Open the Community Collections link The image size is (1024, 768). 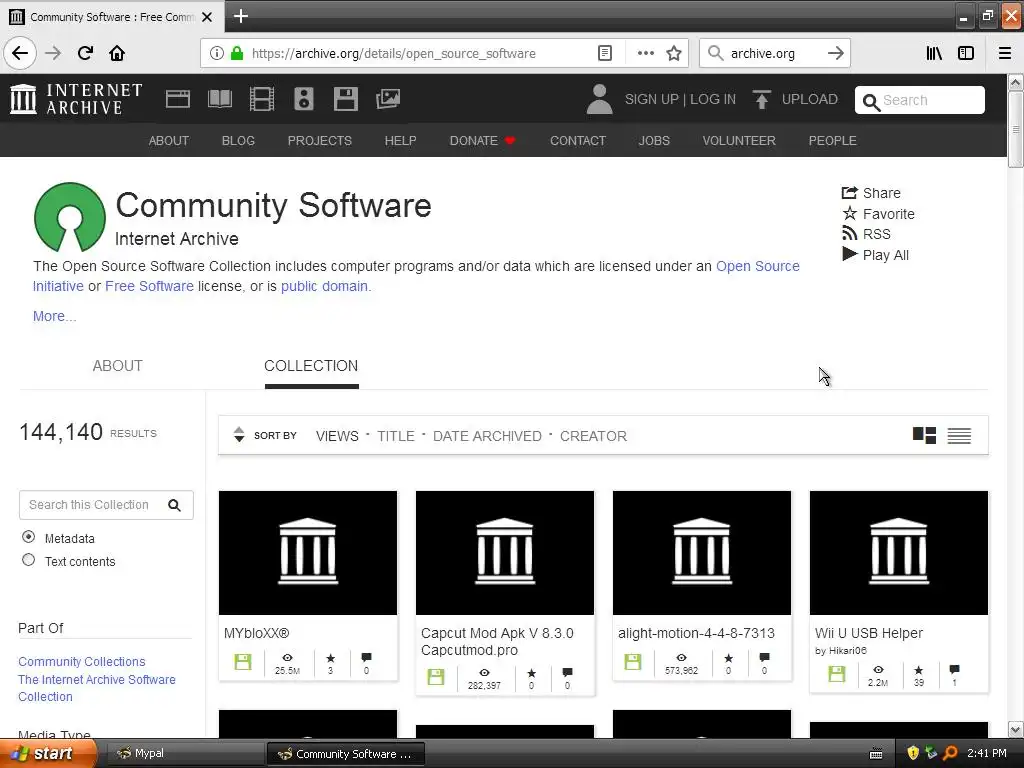[82, 662]
